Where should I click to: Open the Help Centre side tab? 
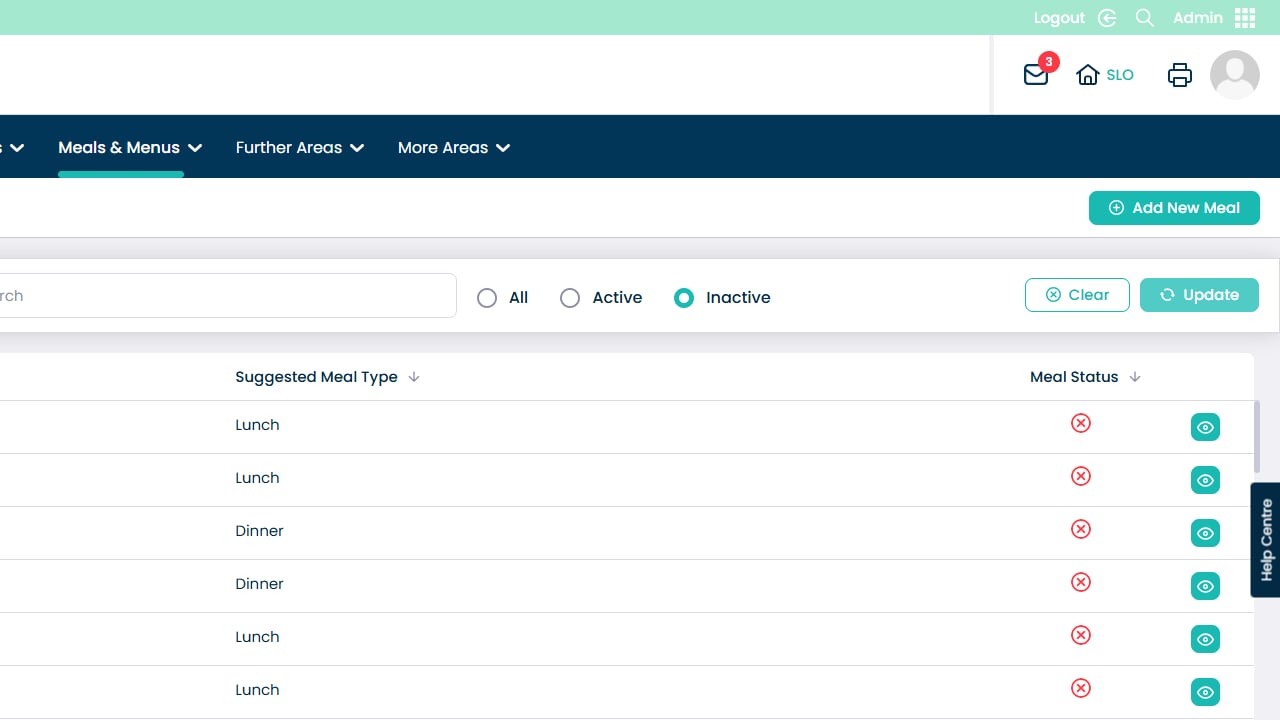click(x=1266, y=540)
